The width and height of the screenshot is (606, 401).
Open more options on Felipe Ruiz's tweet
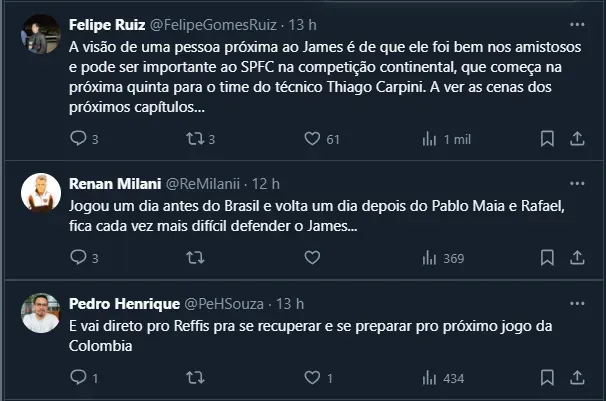(577, 23)
